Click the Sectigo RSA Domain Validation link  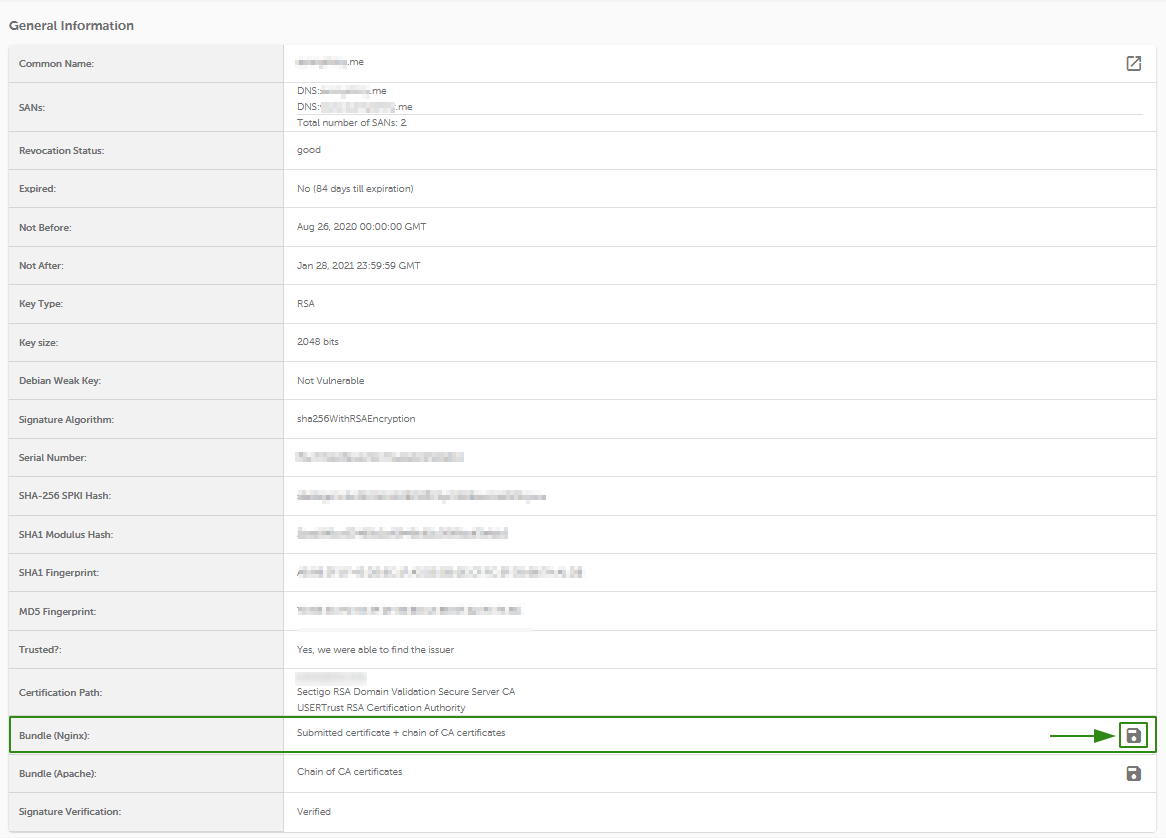407,691
